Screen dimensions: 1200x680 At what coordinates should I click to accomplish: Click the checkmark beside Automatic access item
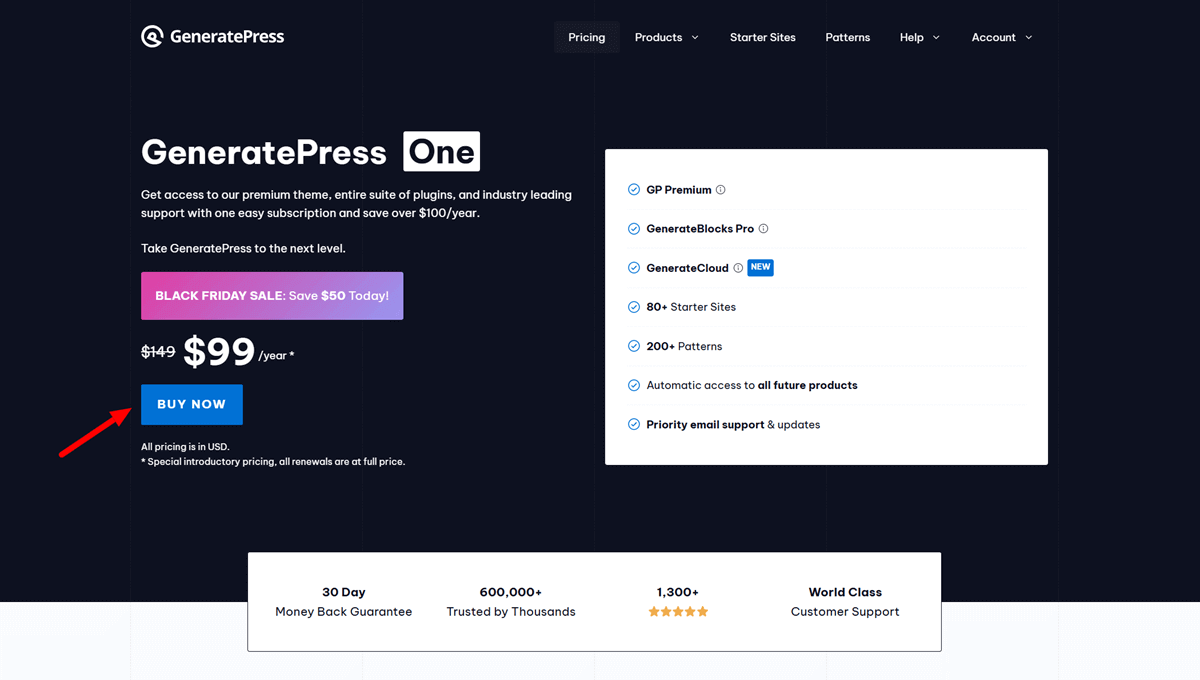633,385
